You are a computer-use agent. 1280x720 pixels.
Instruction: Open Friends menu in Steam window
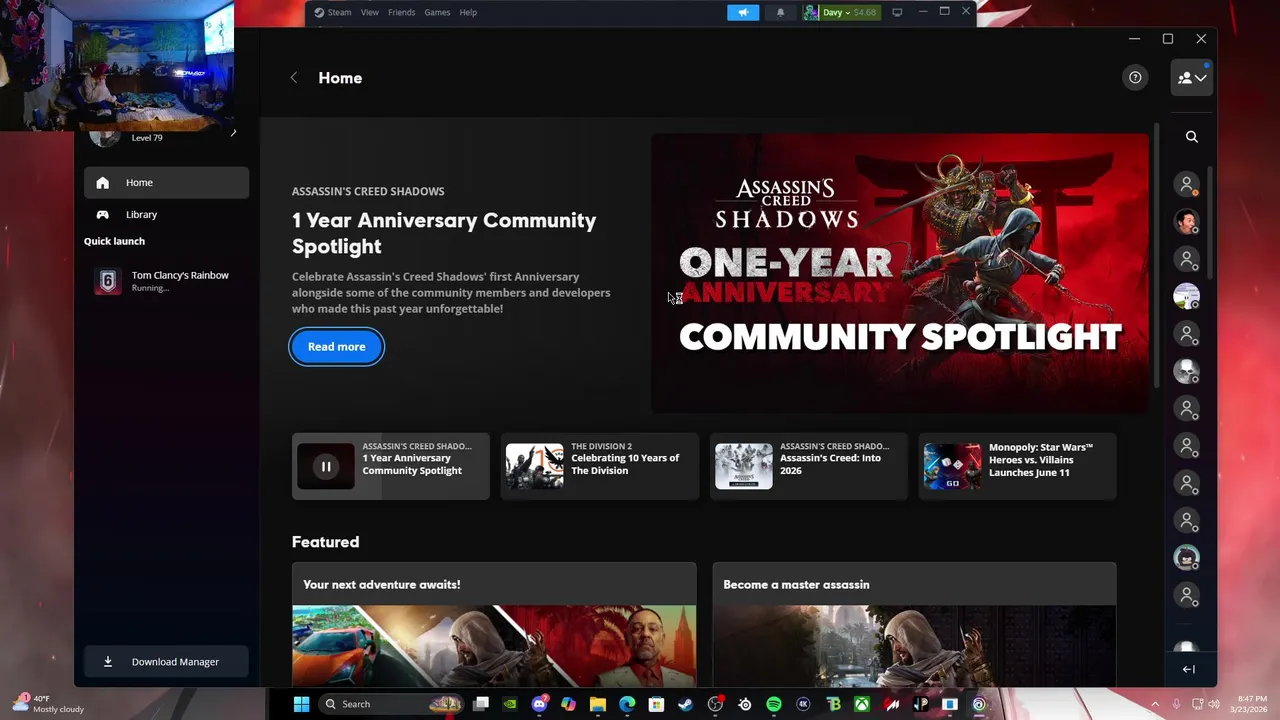pos(401,12)
